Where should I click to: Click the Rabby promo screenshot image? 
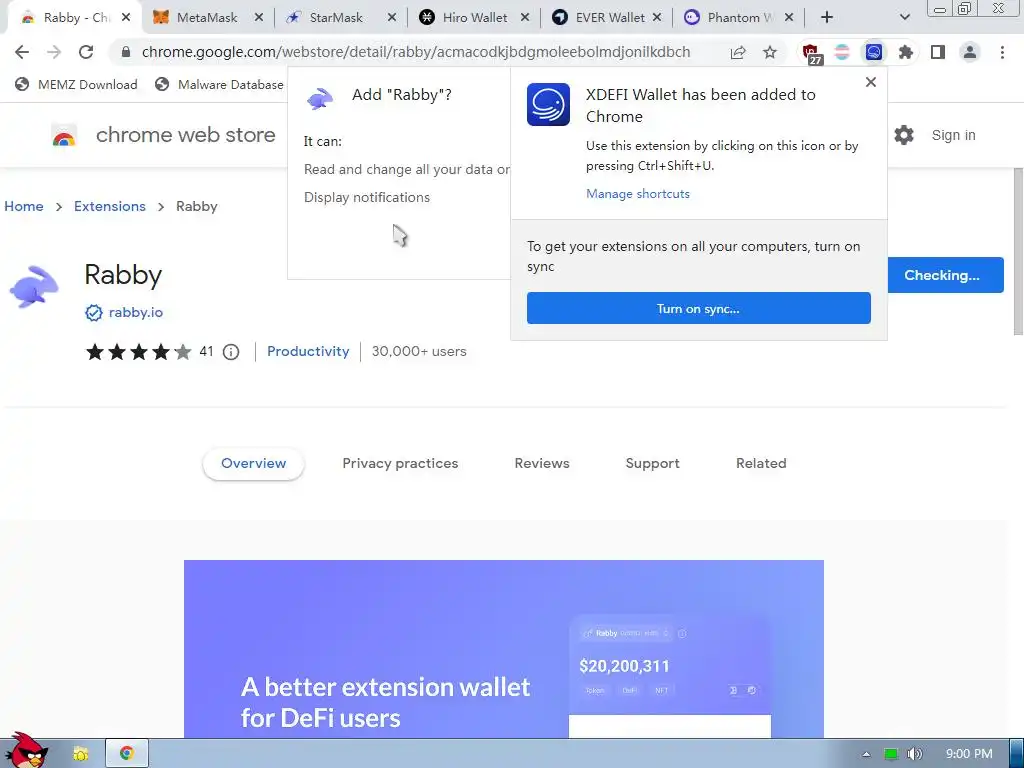(x=504, y=649)
